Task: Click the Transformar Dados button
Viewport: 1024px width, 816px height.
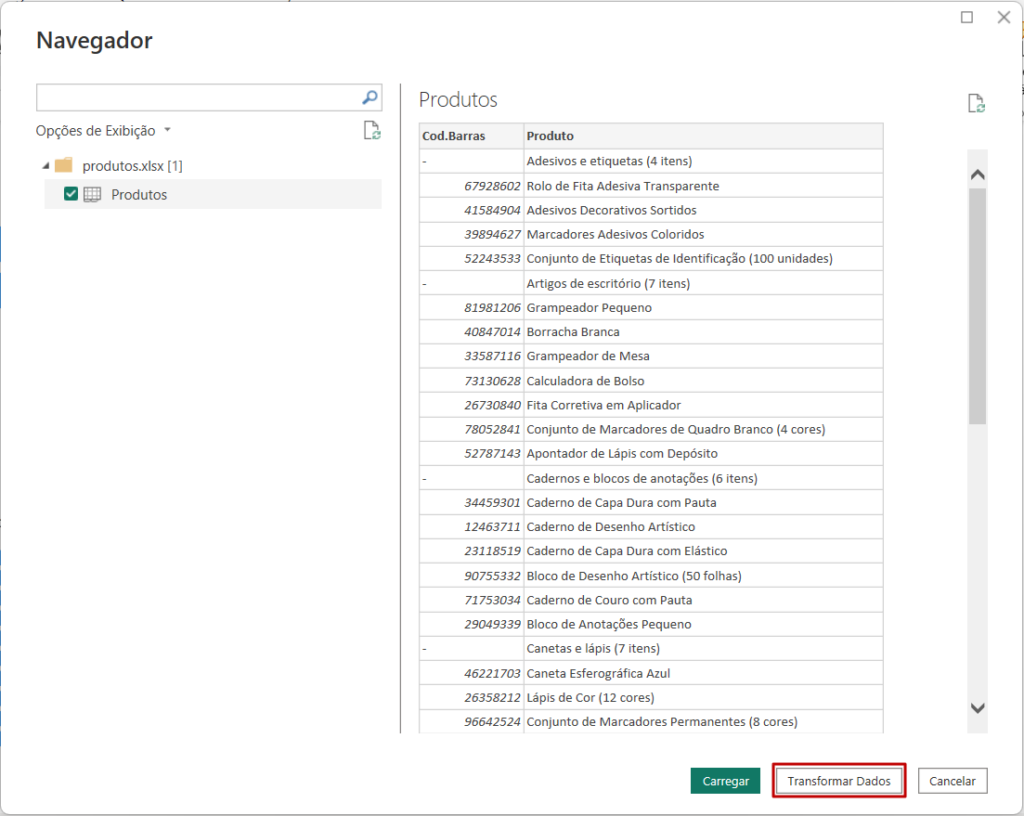Action: tap(839, 781)
